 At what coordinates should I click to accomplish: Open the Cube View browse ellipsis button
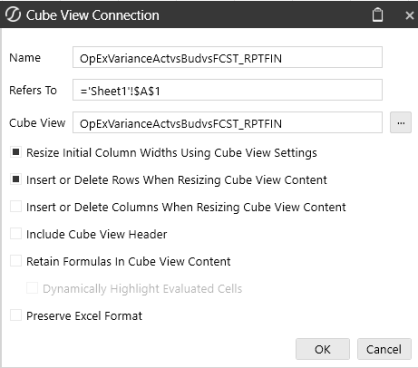click(401, 123)
